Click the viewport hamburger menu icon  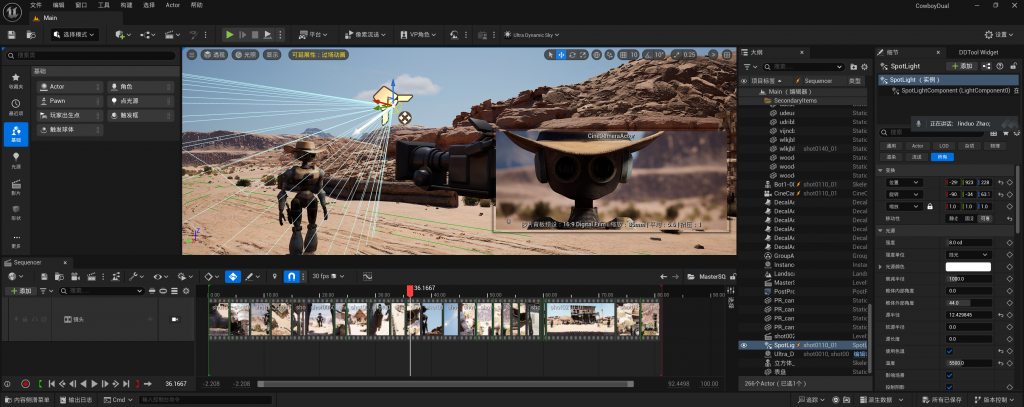tap(190, 55)
